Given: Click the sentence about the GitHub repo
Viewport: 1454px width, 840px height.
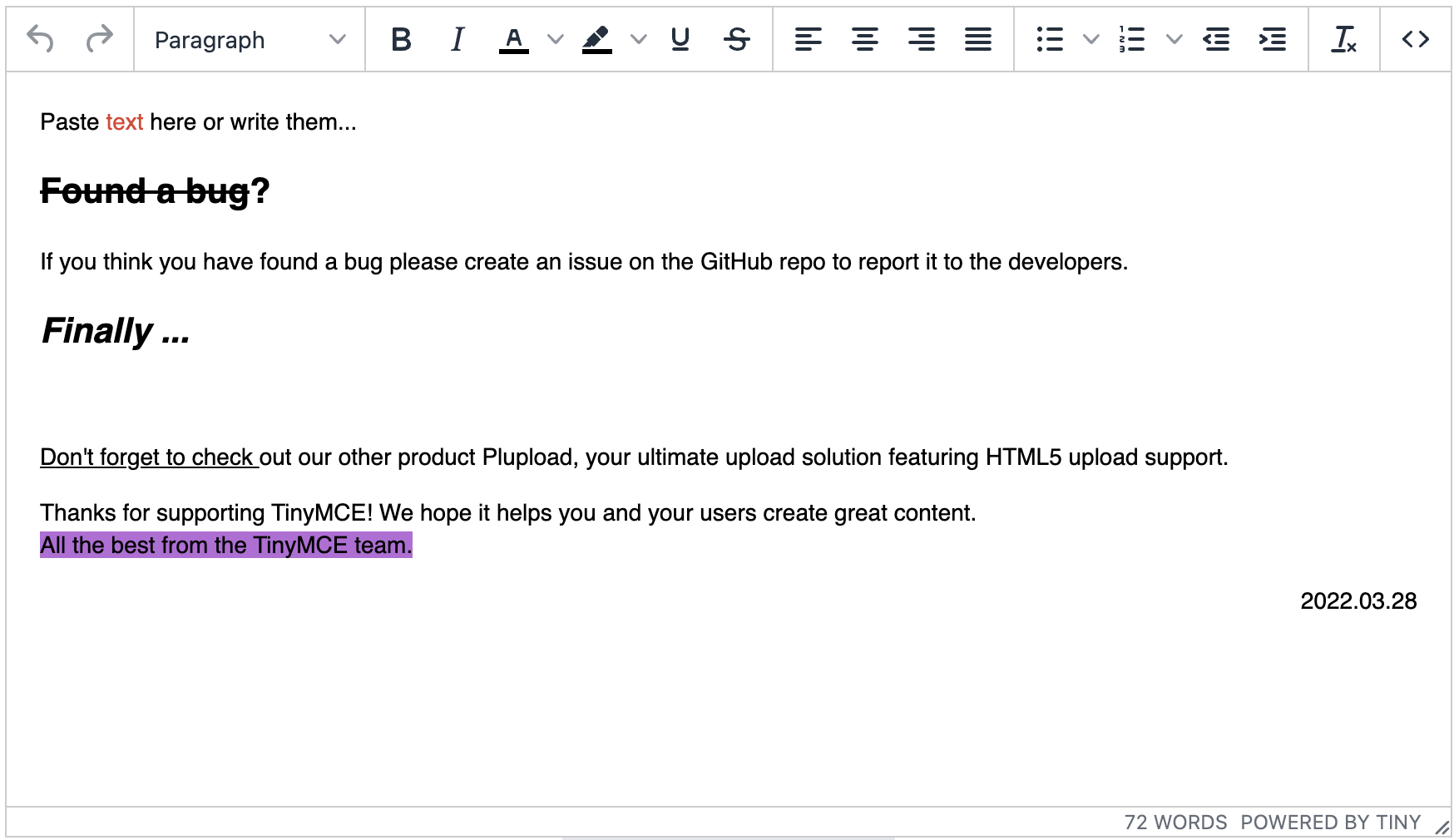Looking at the screenshot, I should tap(584, 262).
